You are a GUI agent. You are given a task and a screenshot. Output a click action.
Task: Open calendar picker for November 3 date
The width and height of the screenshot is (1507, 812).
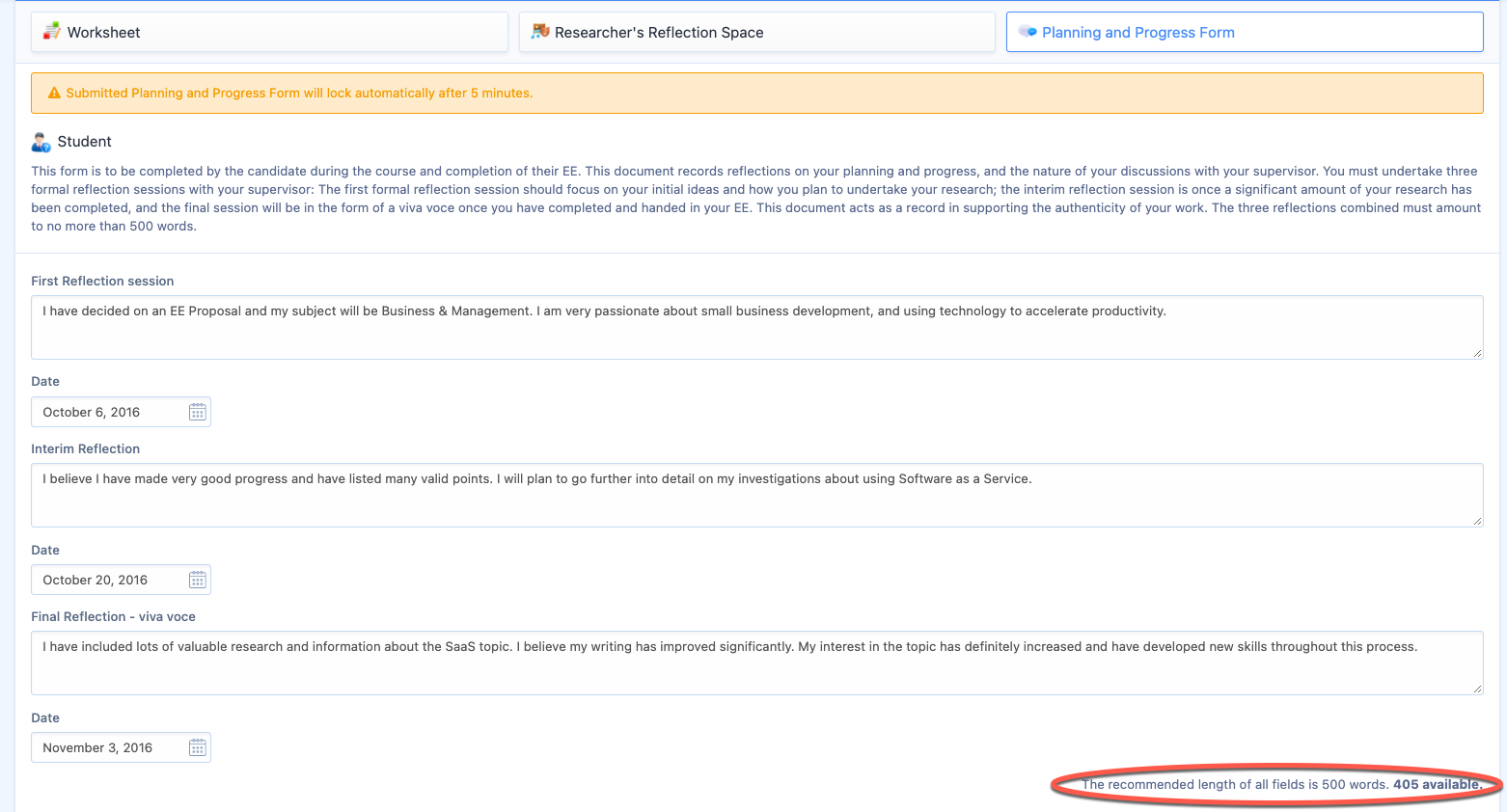pos(198,748)
